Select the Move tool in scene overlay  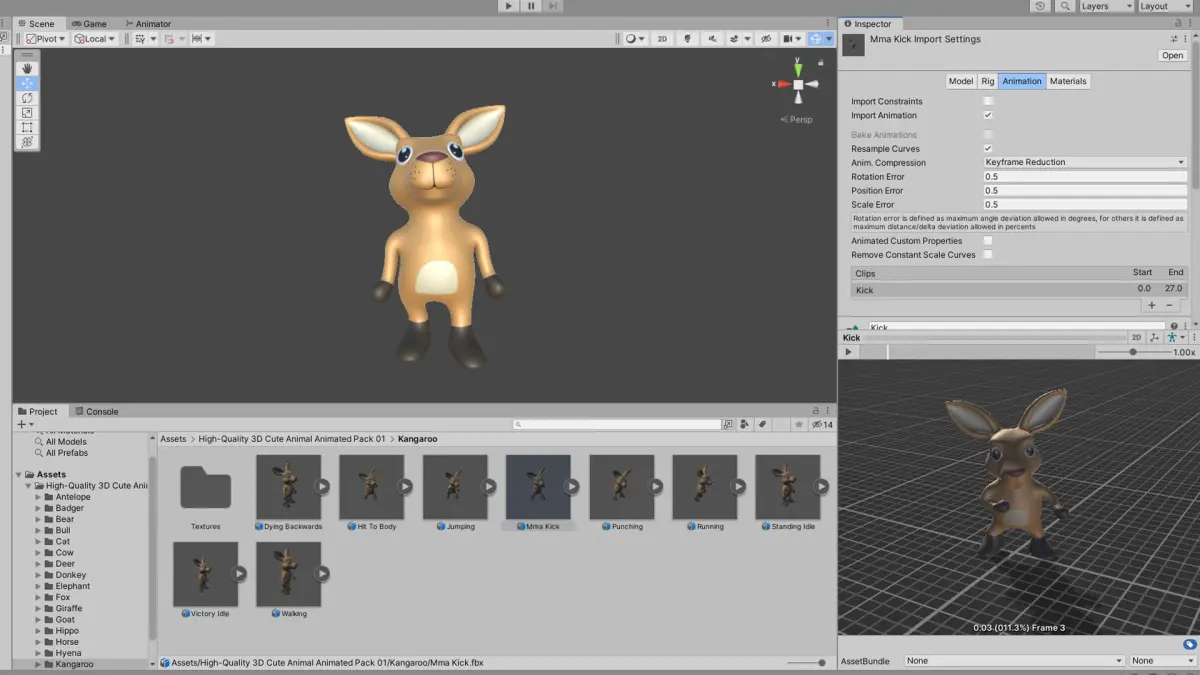click(27, 83)
